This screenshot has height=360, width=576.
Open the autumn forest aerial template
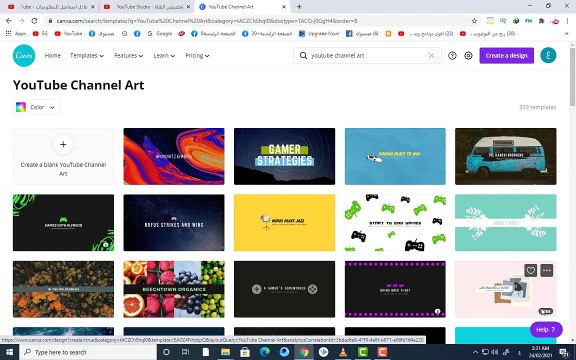click(x=63, y=289)
